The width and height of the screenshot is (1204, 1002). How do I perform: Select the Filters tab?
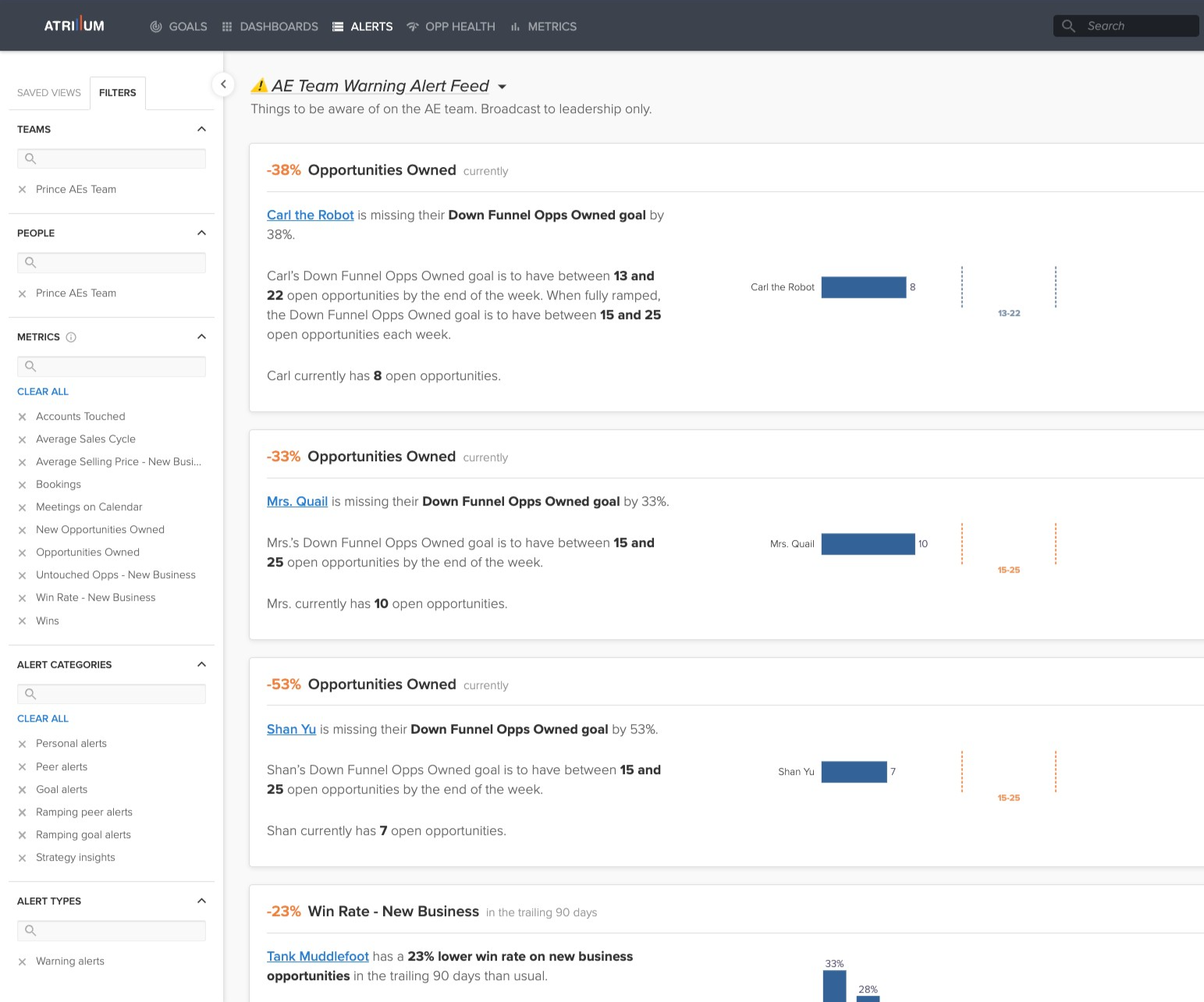coord(118,93)
